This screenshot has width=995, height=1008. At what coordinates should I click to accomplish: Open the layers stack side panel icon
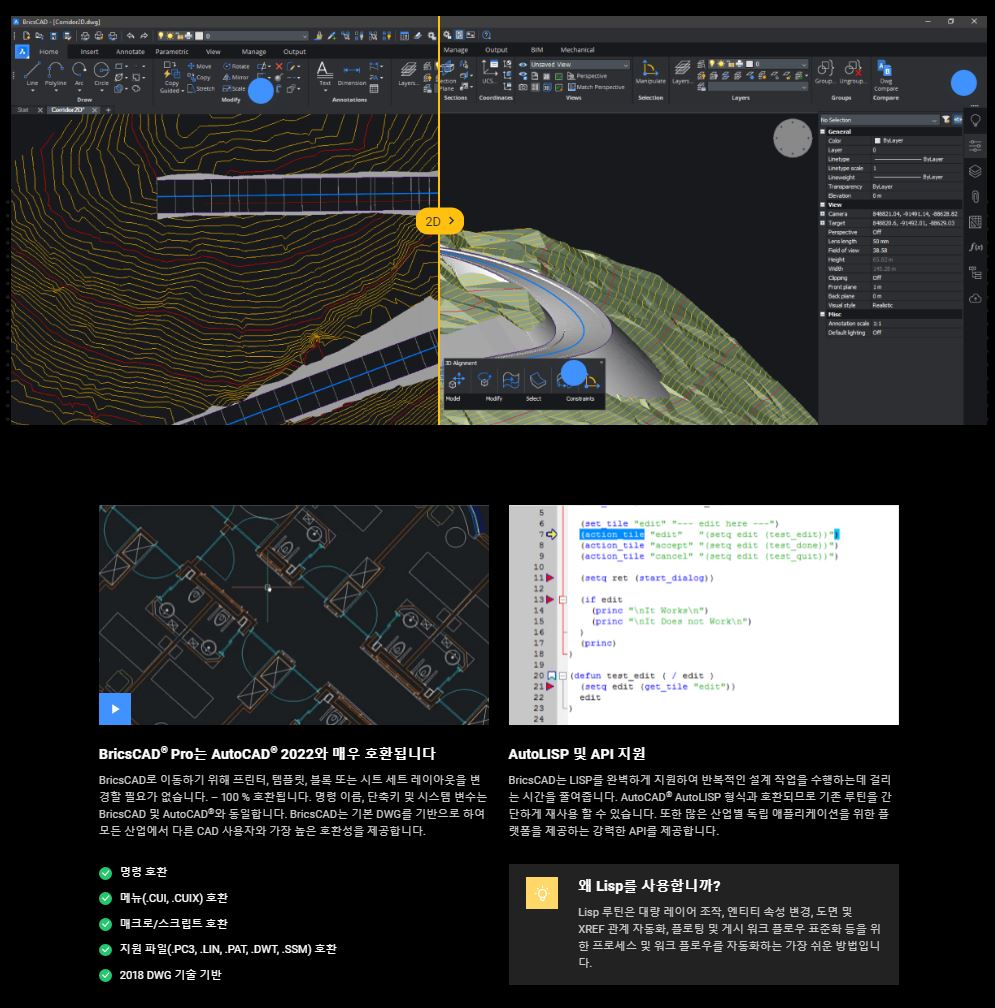tap(975, 171)
